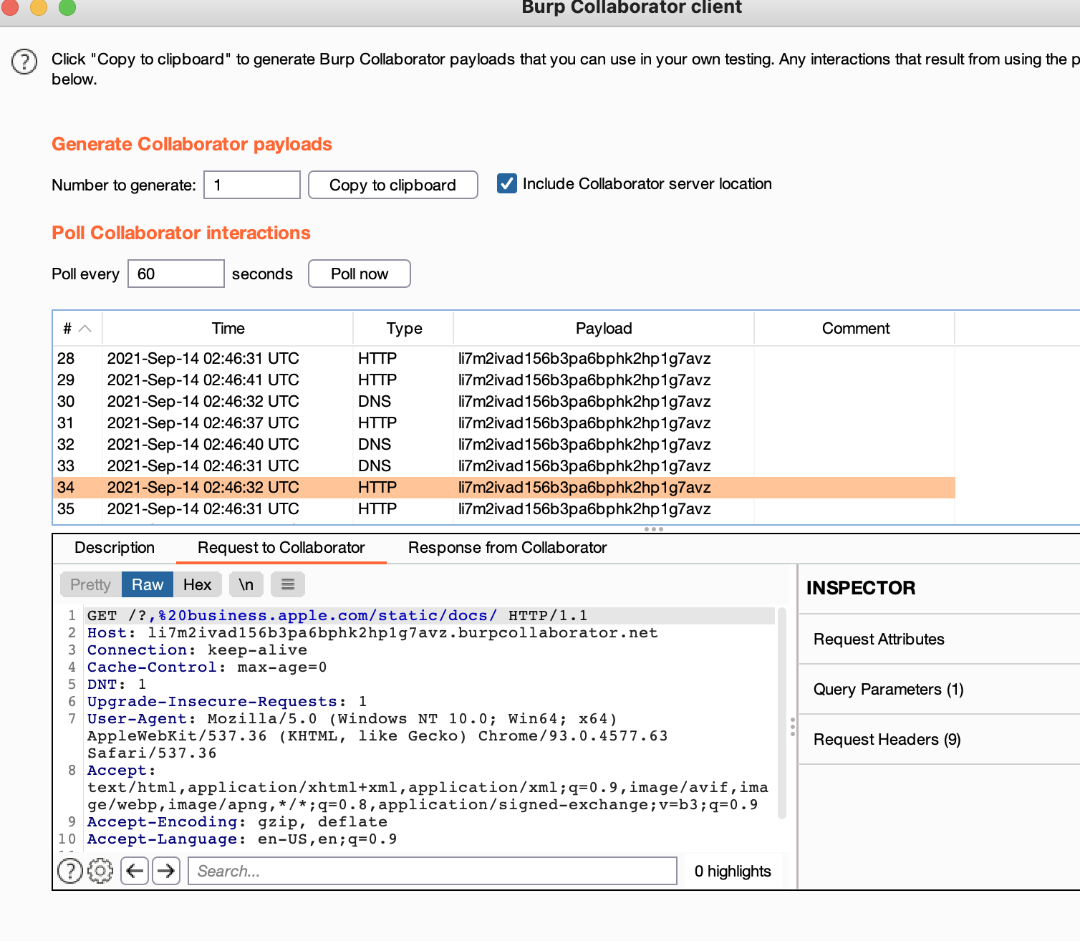Open the editor help icon beside search
Viewport: 1080px width, 941px height.
(x=70, y=871)
